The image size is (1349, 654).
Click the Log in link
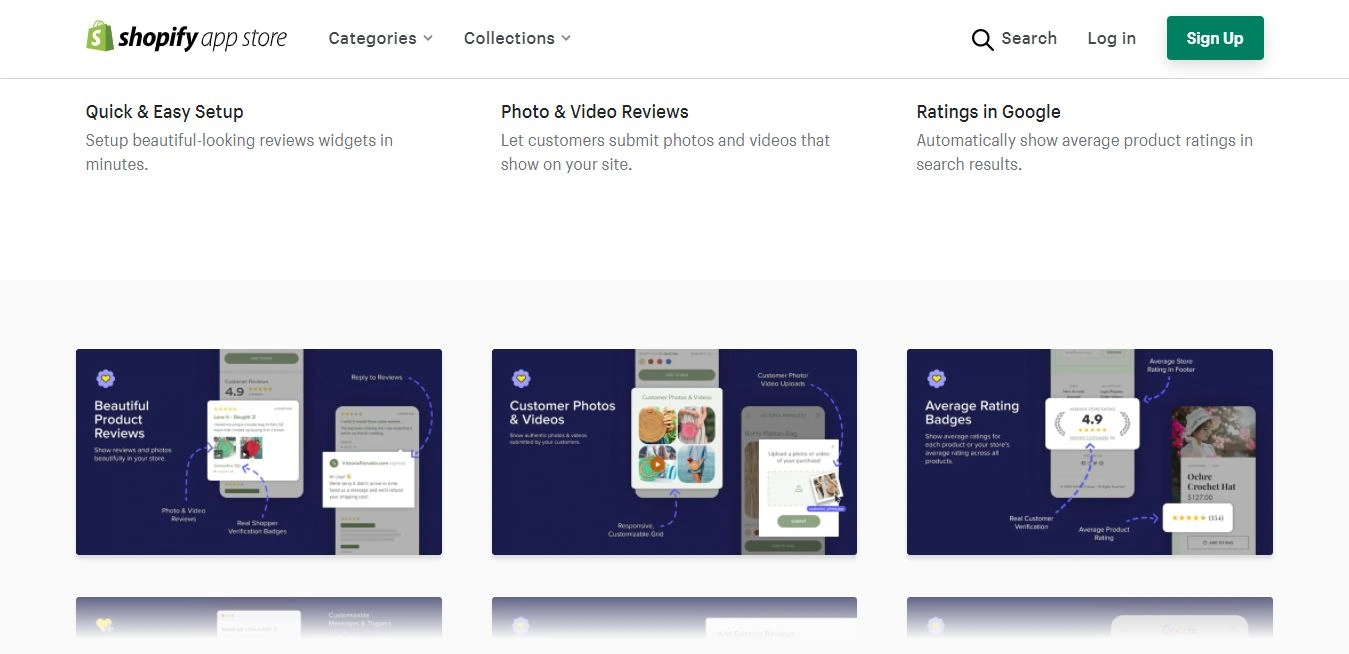click(1111, 38)
